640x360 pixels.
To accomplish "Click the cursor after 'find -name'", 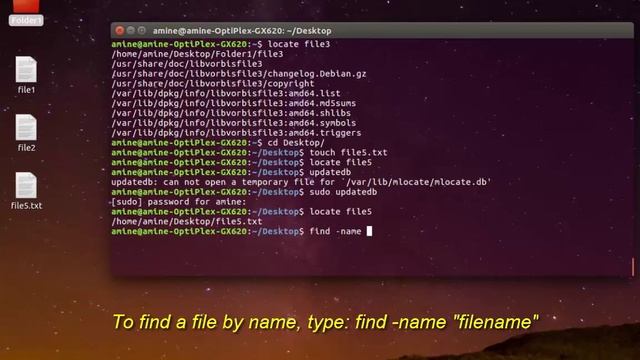I will 369,231.
